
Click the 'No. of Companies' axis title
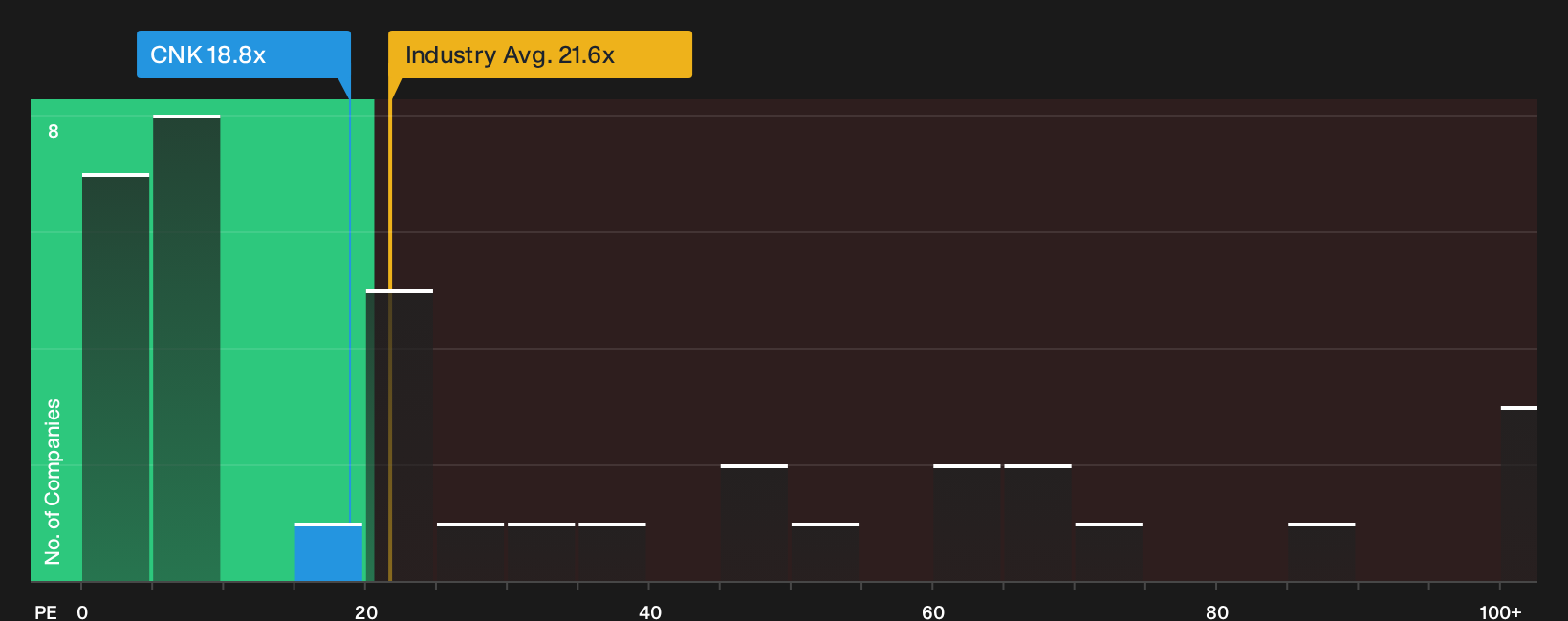pyautogui.click(x=53, y=482)
